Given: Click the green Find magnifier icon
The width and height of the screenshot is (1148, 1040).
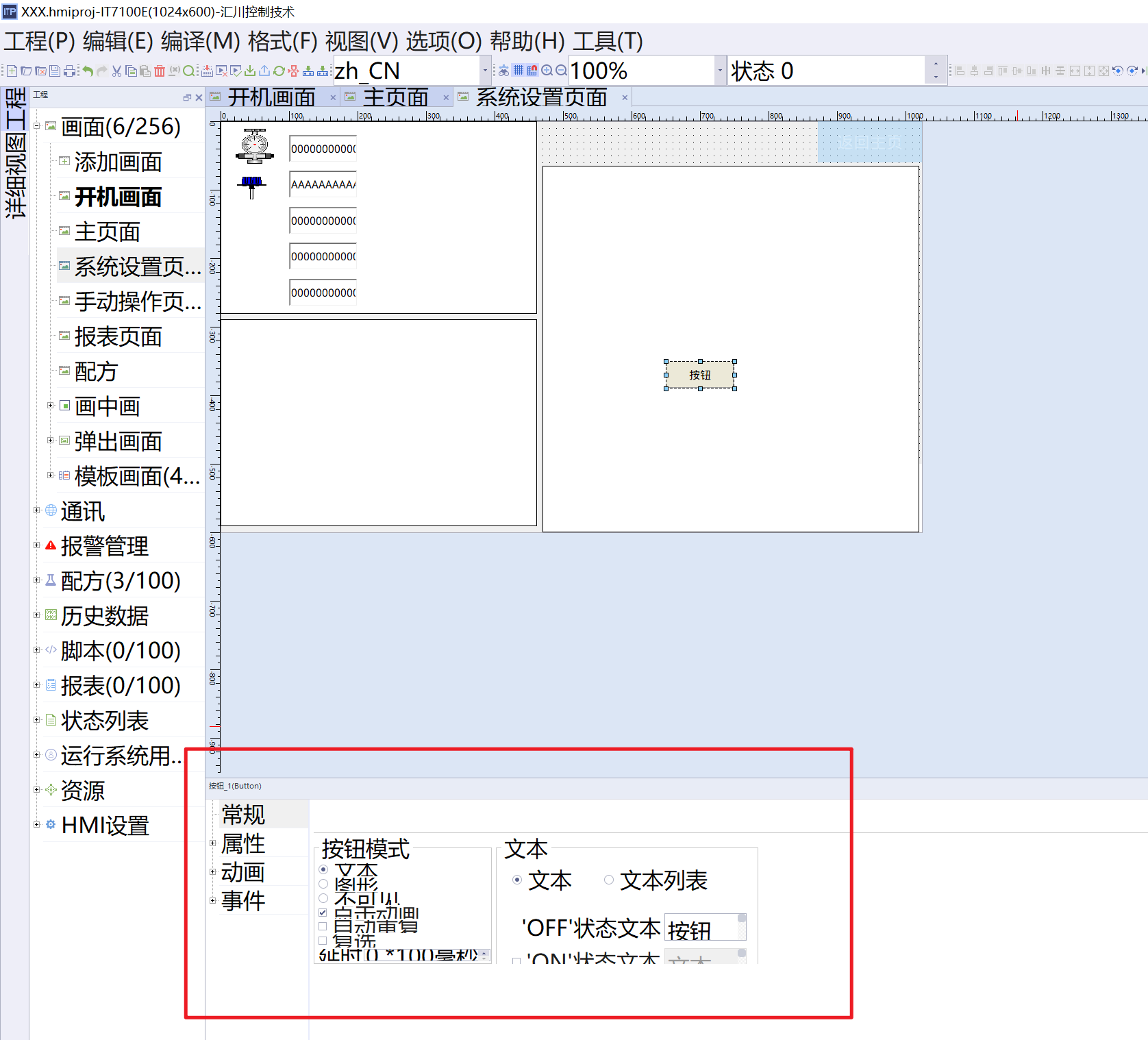Looking at the screenshot, I should 188,71.
